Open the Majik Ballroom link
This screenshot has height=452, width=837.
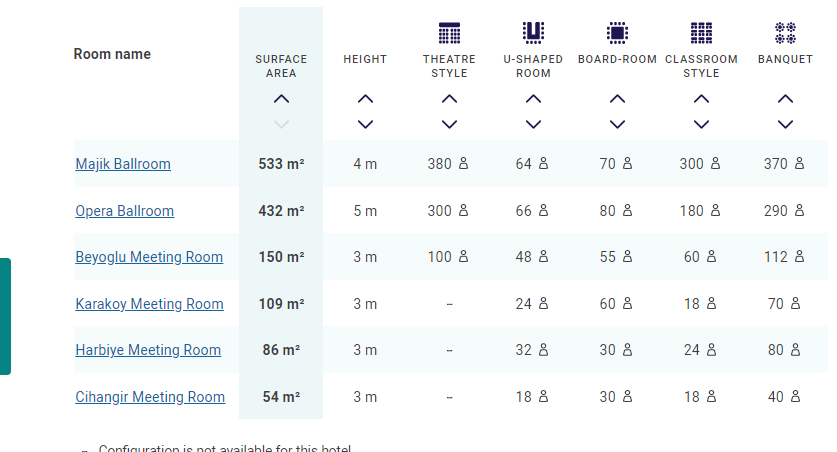[x=123, y=164]
